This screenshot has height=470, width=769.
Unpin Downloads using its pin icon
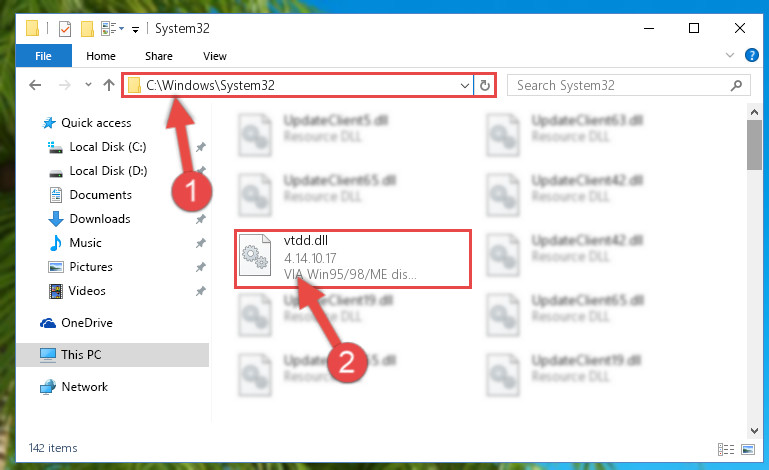coord(201,219)
